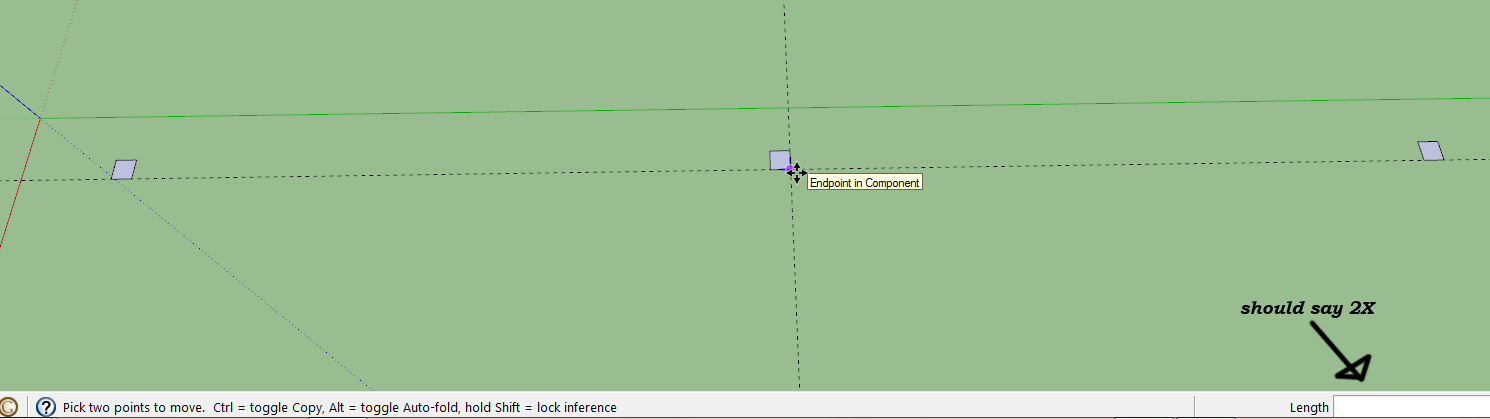Click the black annotation arrow head
This screenshot has width=1490, height=419.
point(1355,370)
